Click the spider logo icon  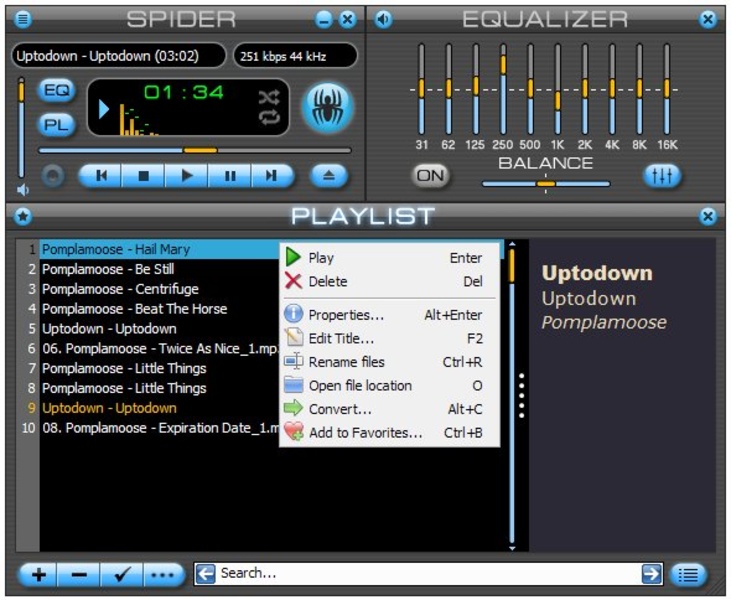(327, 108)
